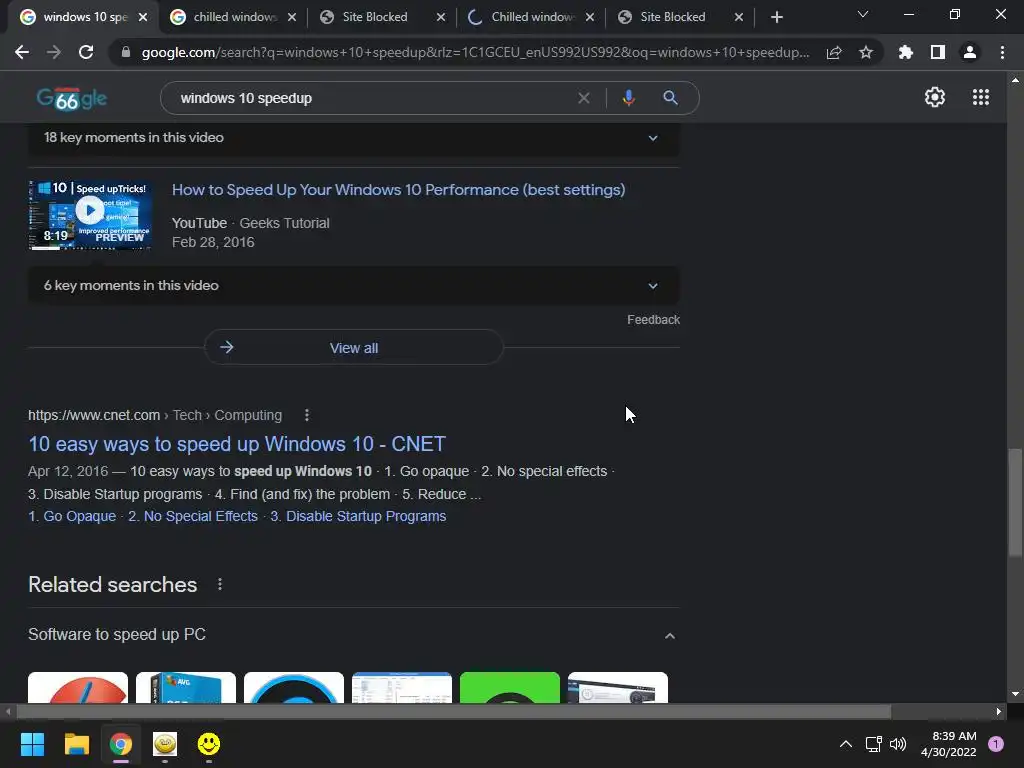Bookmark this page with the star
Image resolution: width=1024 pixels, height=768 pixels.
(x=866, y=52)
